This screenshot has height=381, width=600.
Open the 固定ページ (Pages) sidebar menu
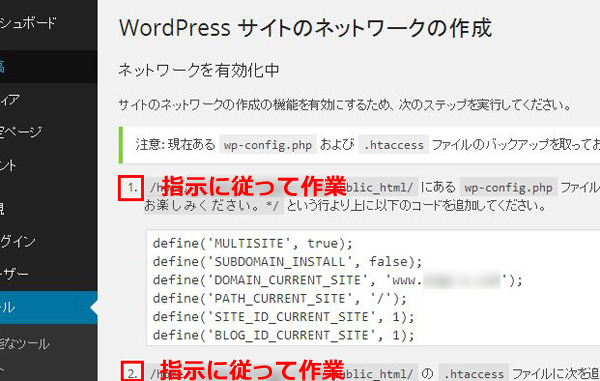pyautogui.click(x=49, y=132)
